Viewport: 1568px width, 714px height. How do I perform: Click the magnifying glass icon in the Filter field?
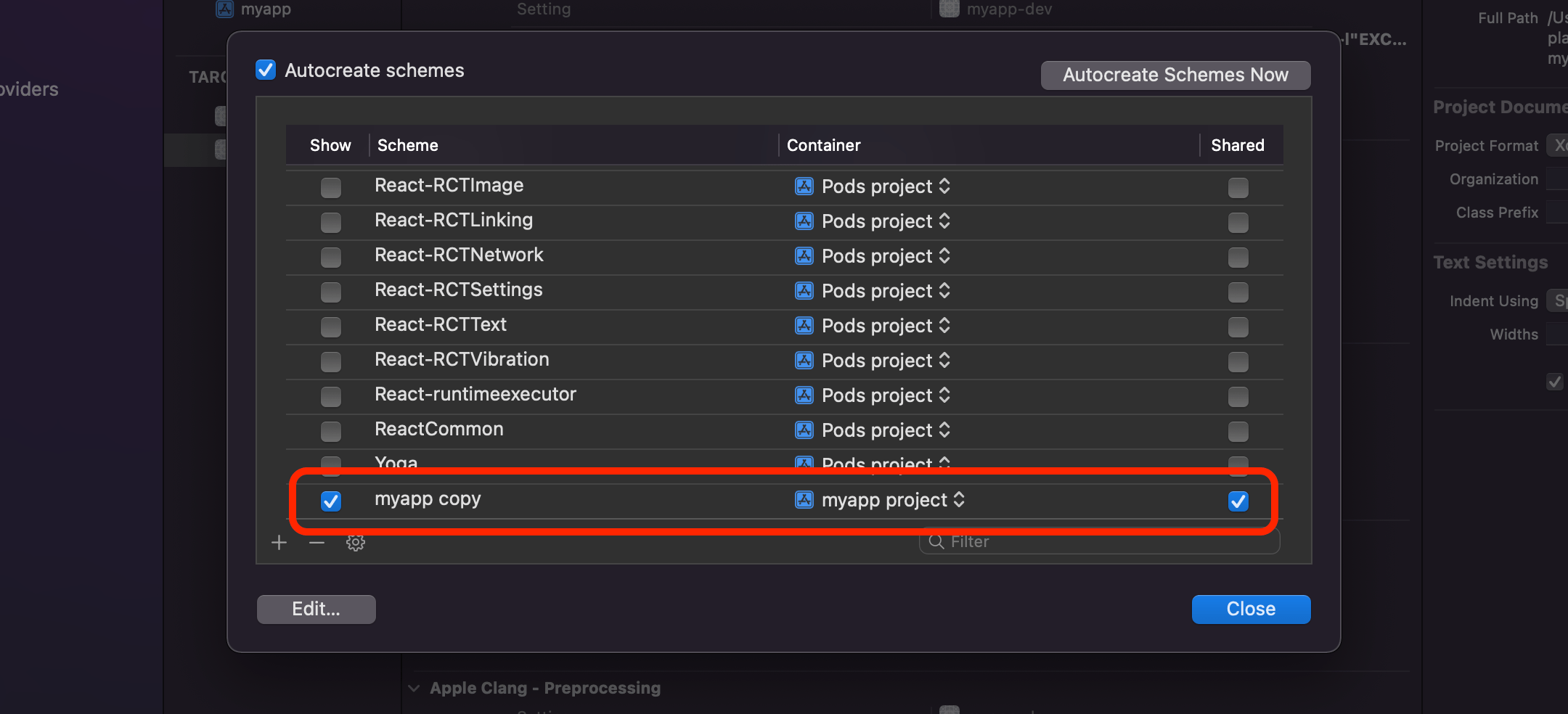click(x=936, y=541)
